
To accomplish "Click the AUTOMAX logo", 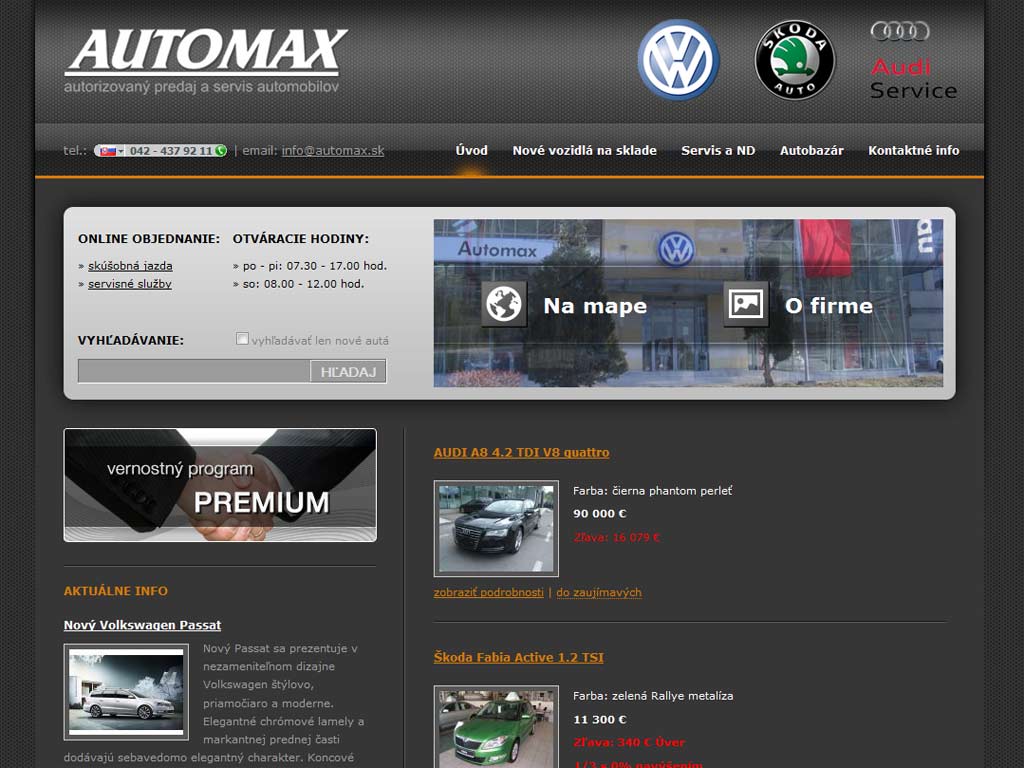I will click(206, 60).
